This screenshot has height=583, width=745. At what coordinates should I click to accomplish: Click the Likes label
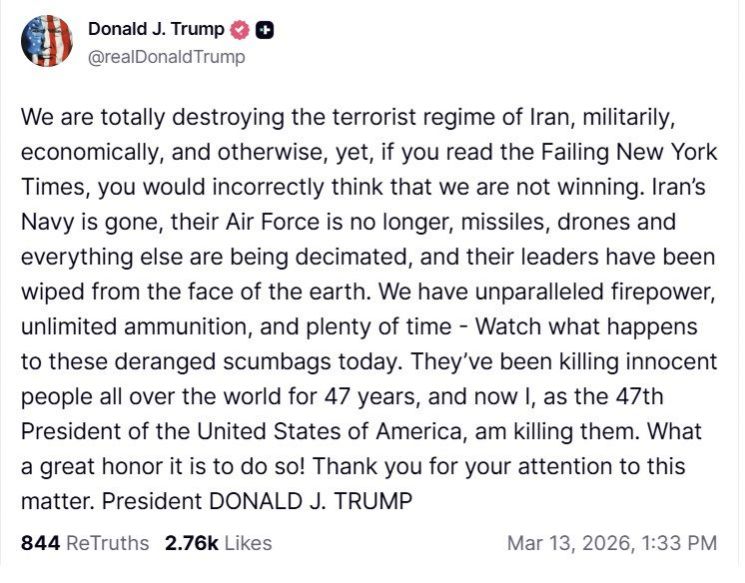click(248, 544)
